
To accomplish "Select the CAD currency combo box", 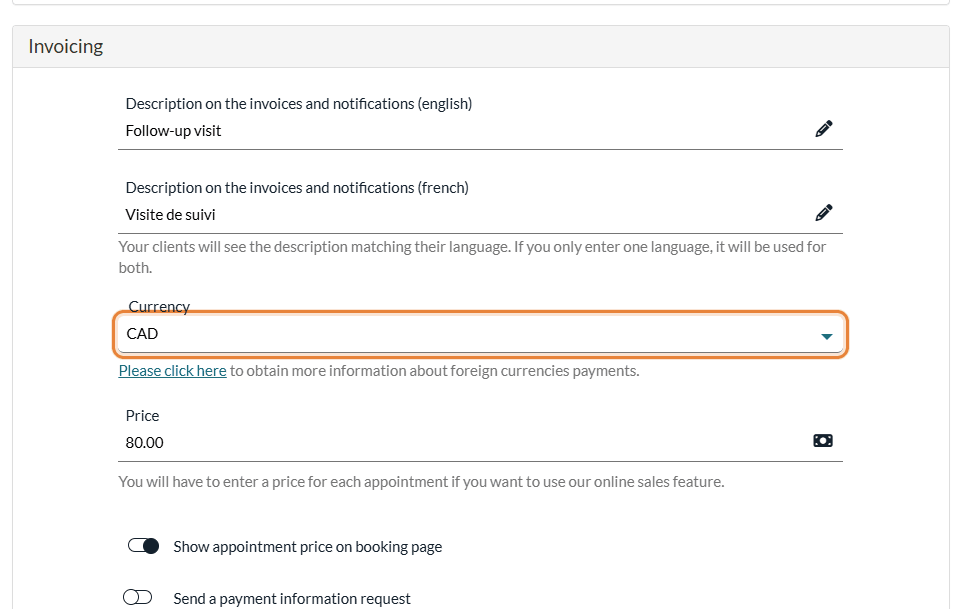I will (480, 334).
